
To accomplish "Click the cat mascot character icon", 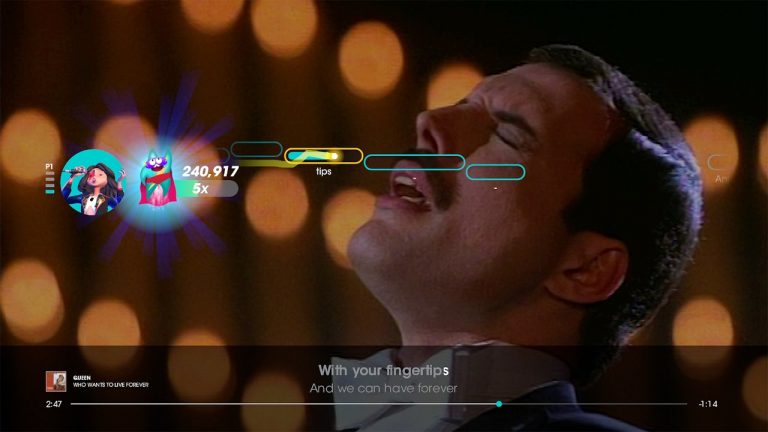I will (157, 178).
